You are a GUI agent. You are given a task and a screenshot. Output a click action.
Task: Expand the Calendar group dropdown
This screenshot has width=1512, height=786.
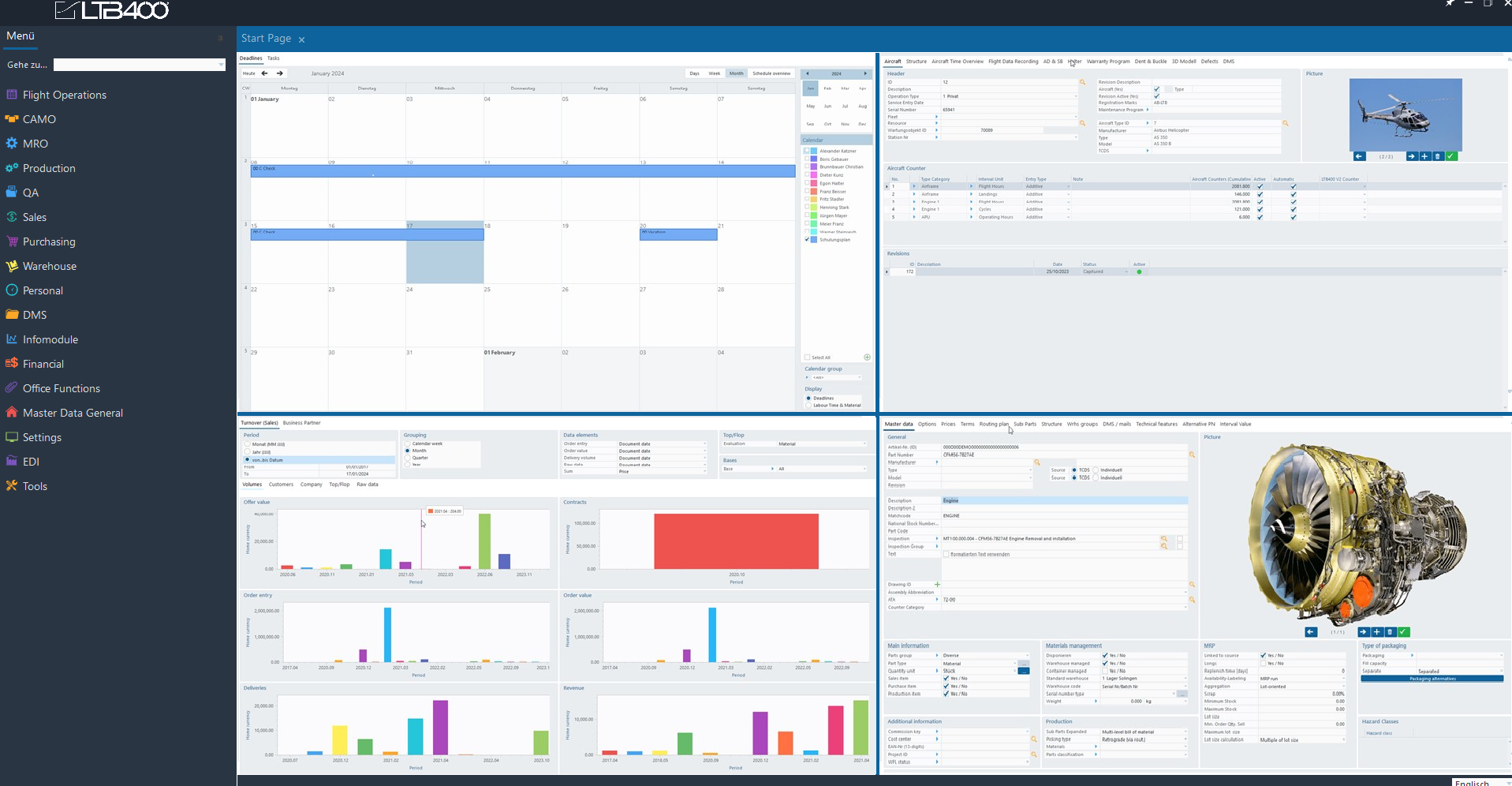(x=859, y=377)
